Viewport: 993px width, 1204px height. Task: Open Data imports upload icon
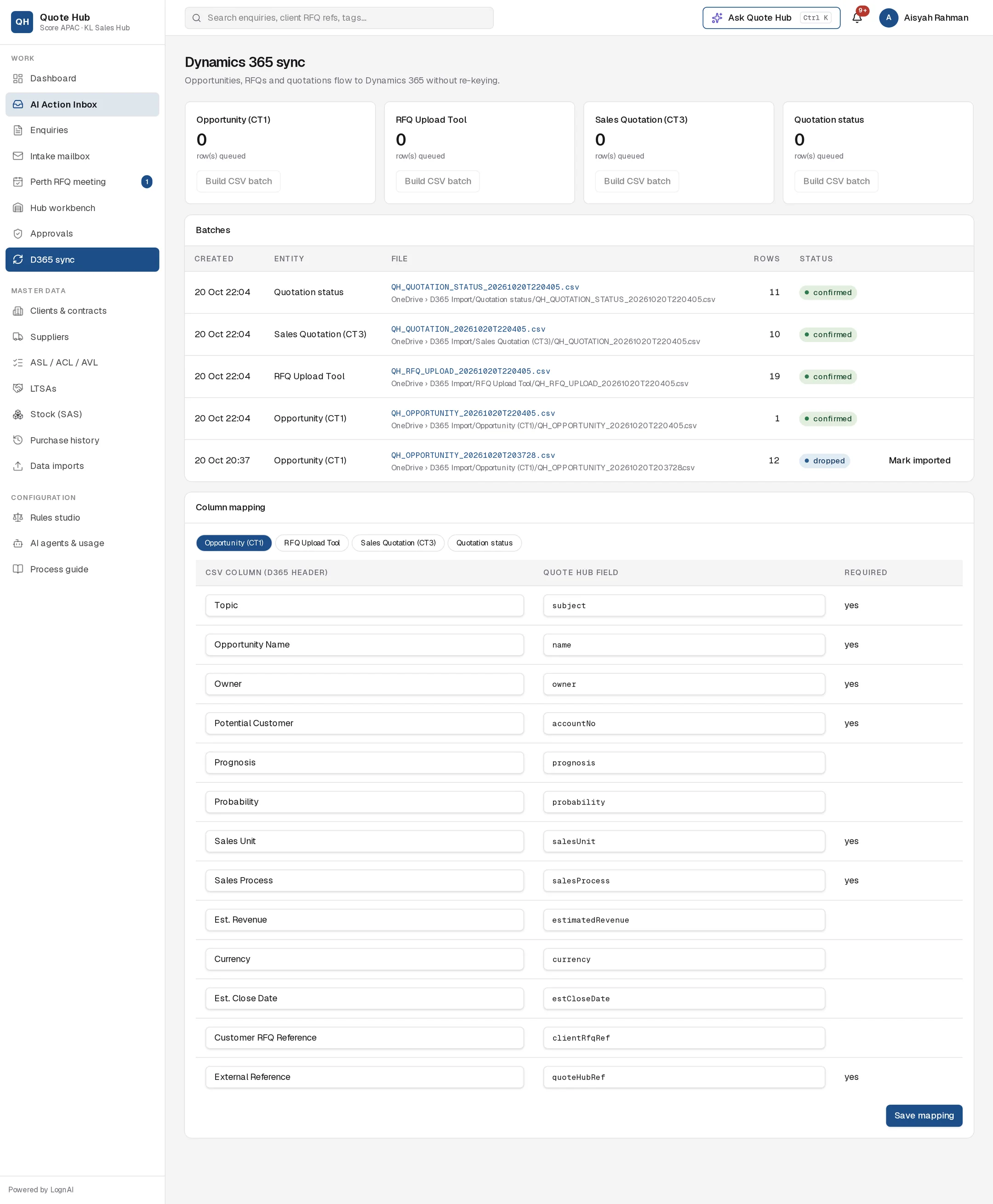(18, 466)
